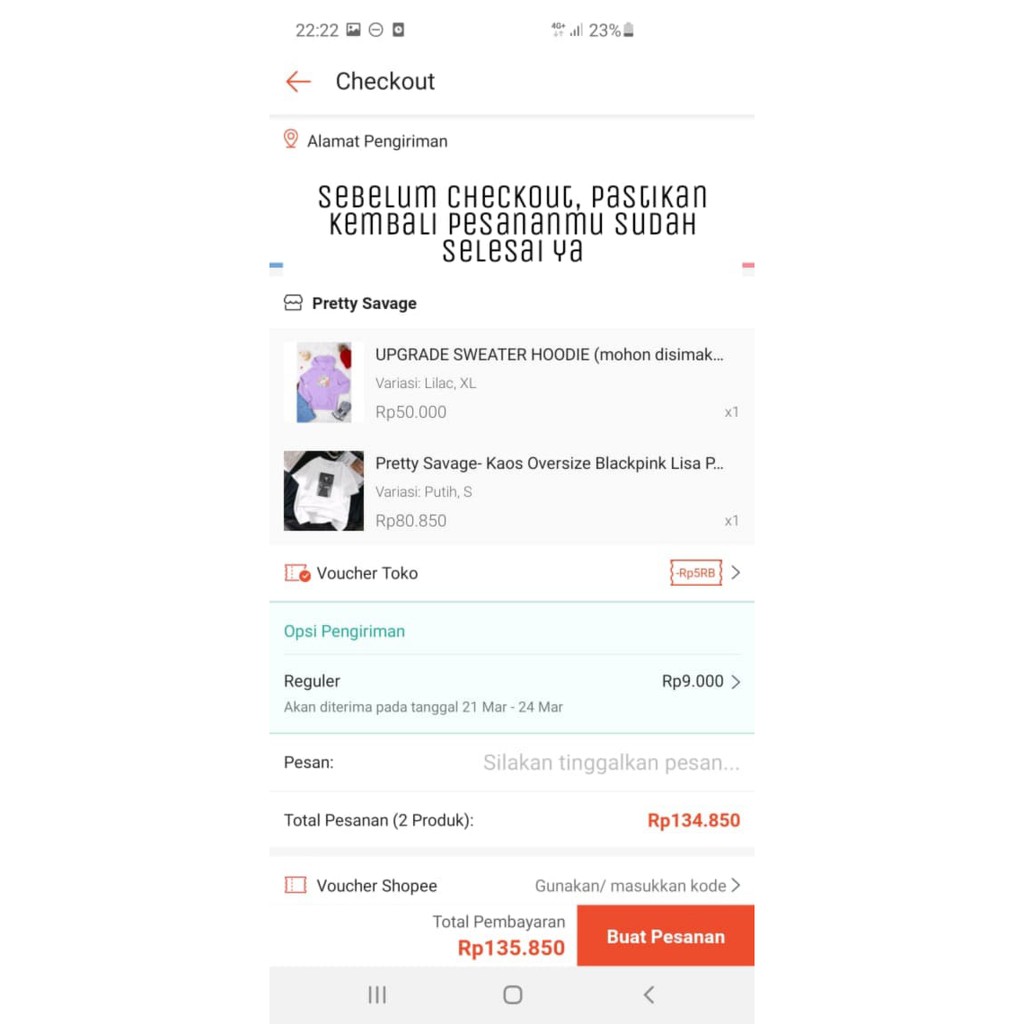Open the Alamat Pengiriman section
This screenshot has width=1024, height=1024.
377,142
